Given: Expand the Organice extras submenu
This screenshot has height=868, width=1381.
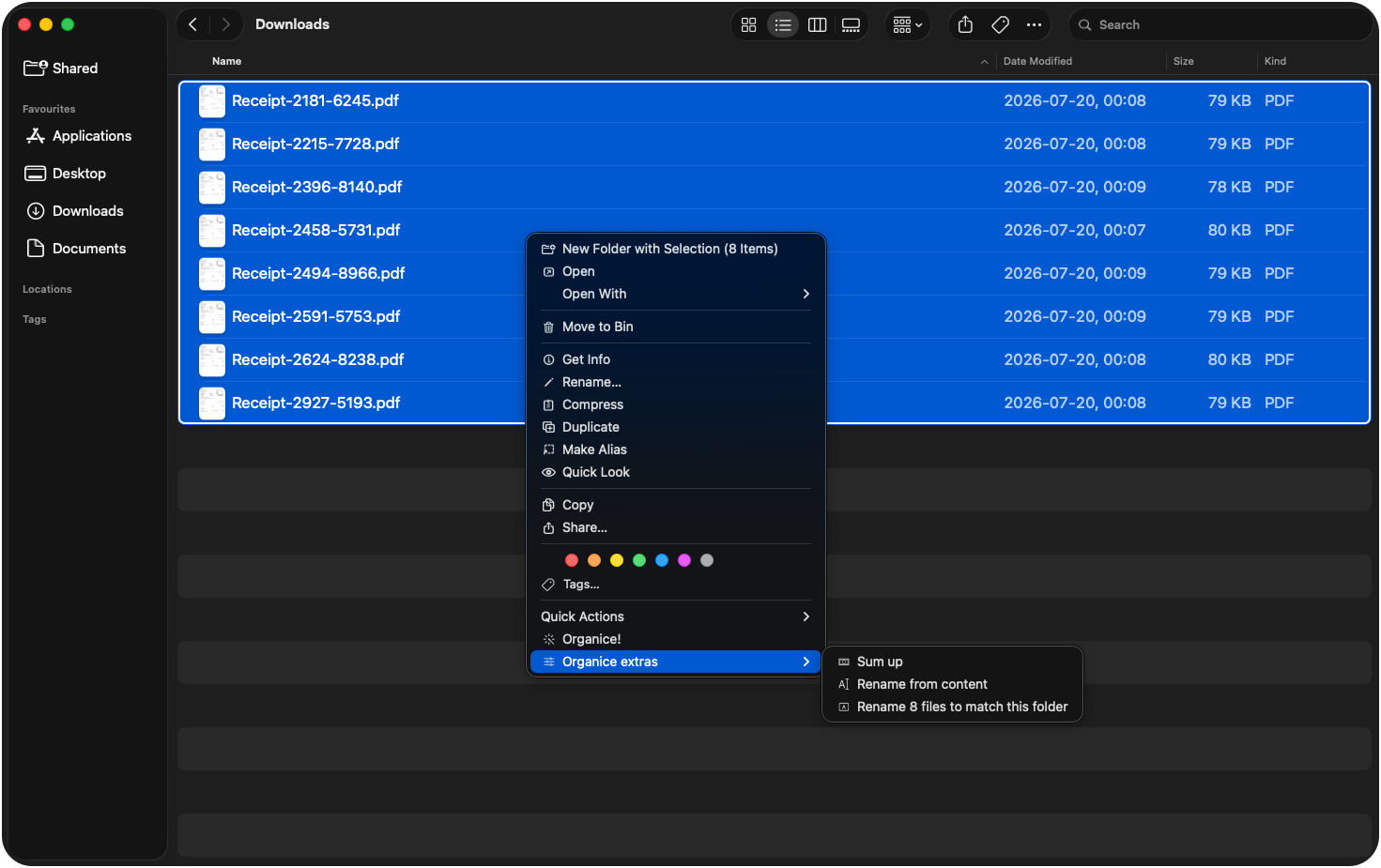Looking at the screenshot, I should 676,662.
